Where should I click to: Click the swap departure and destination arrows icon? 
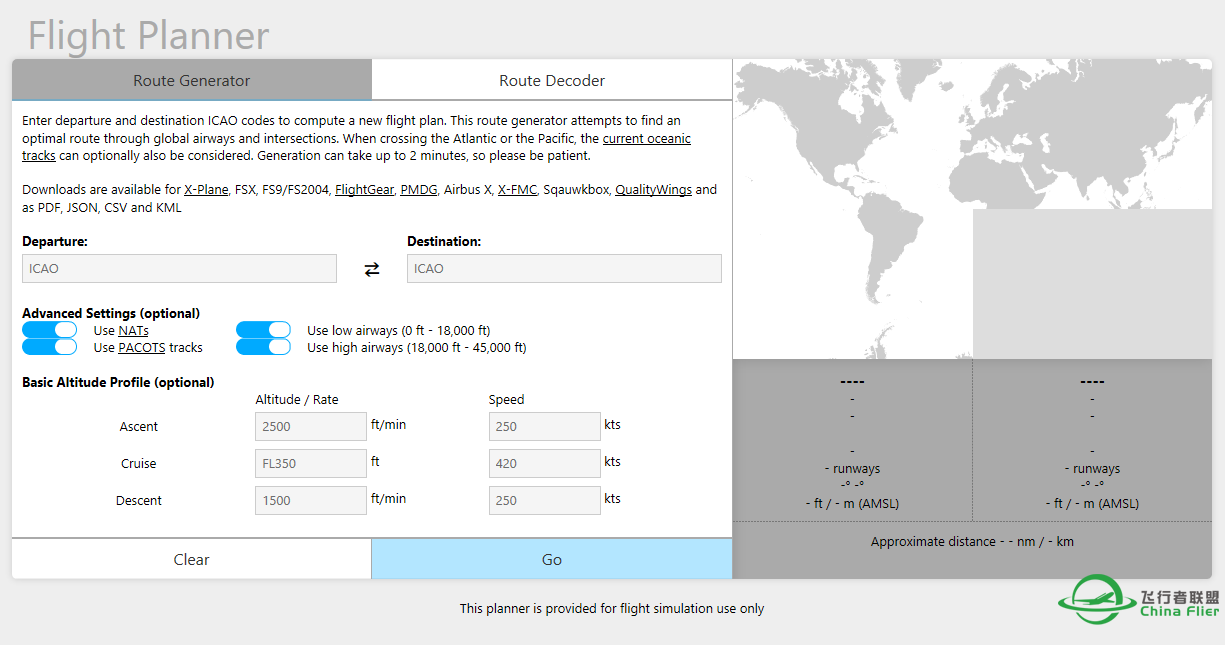[372, 269]
